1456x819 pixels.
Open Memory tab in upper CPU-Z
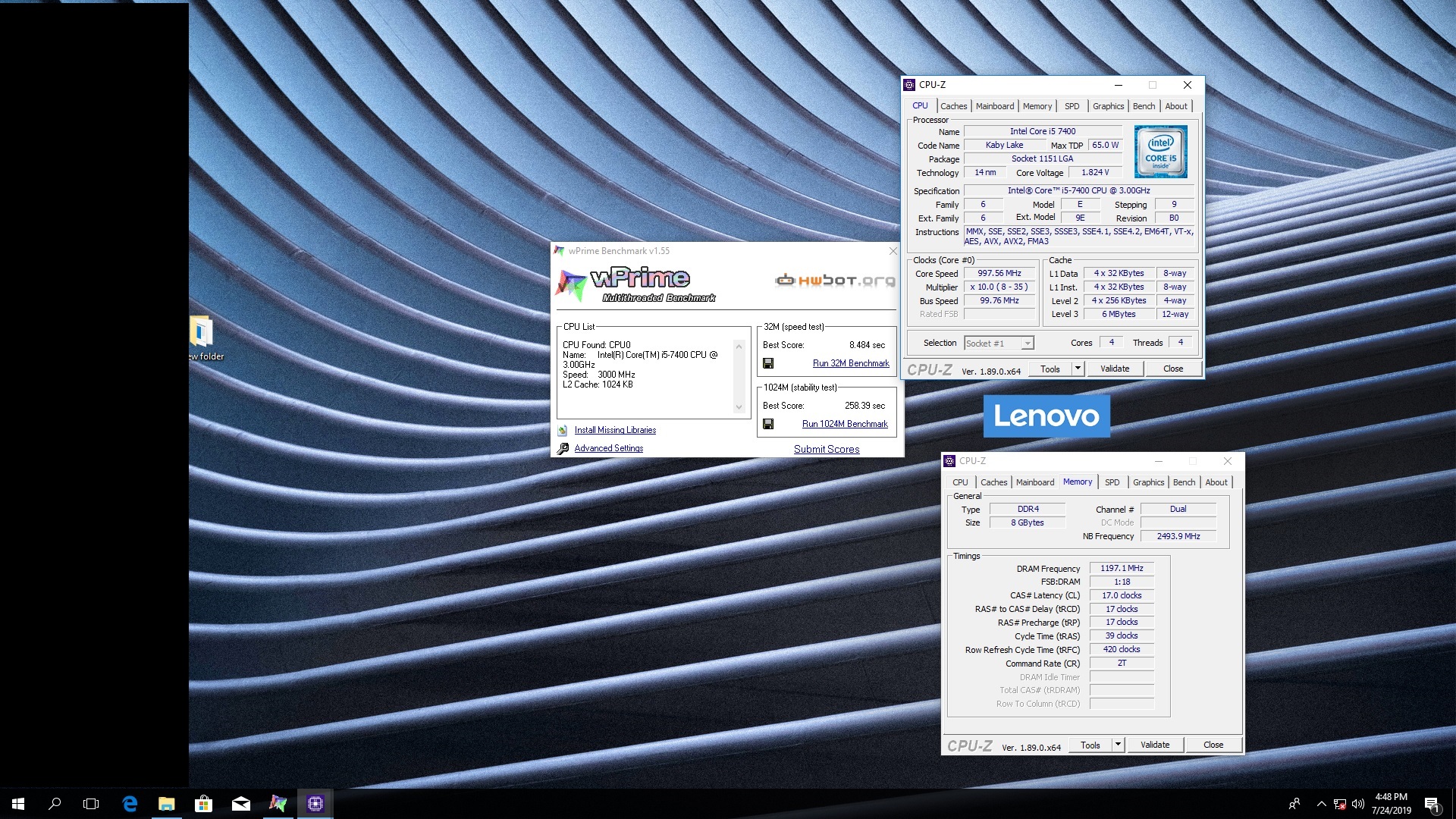point(1037,106)
